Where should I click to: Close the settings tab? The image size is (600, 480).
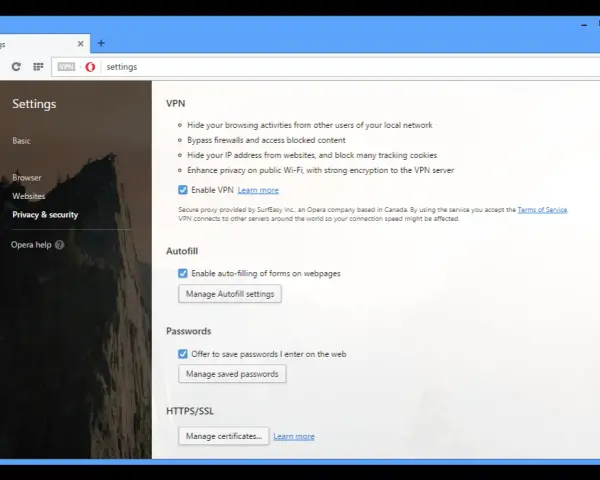(80, 44)
